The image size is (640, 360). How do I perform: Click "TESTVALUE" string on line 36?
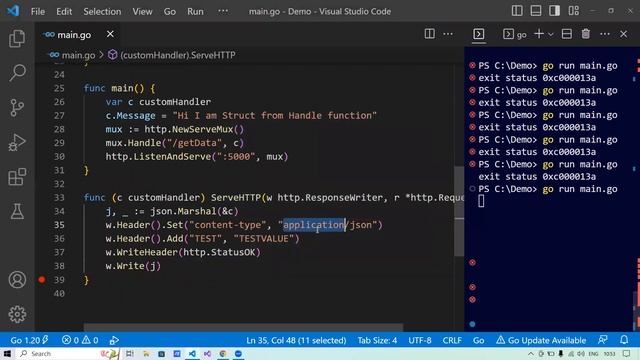(x=264, y=239)
